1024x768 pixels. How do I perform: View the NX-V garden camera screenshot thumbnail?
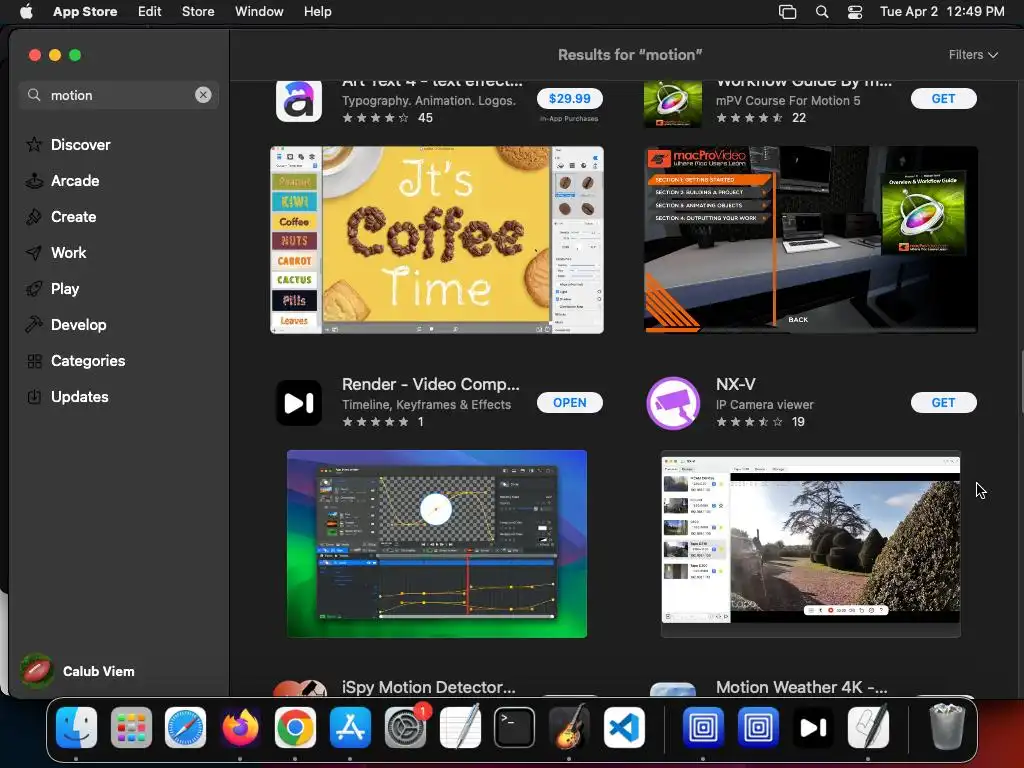tap(810, 544)
